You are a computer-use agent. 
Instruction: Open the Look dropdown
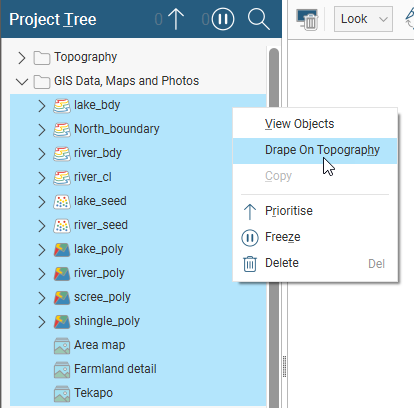click(363, 19)
